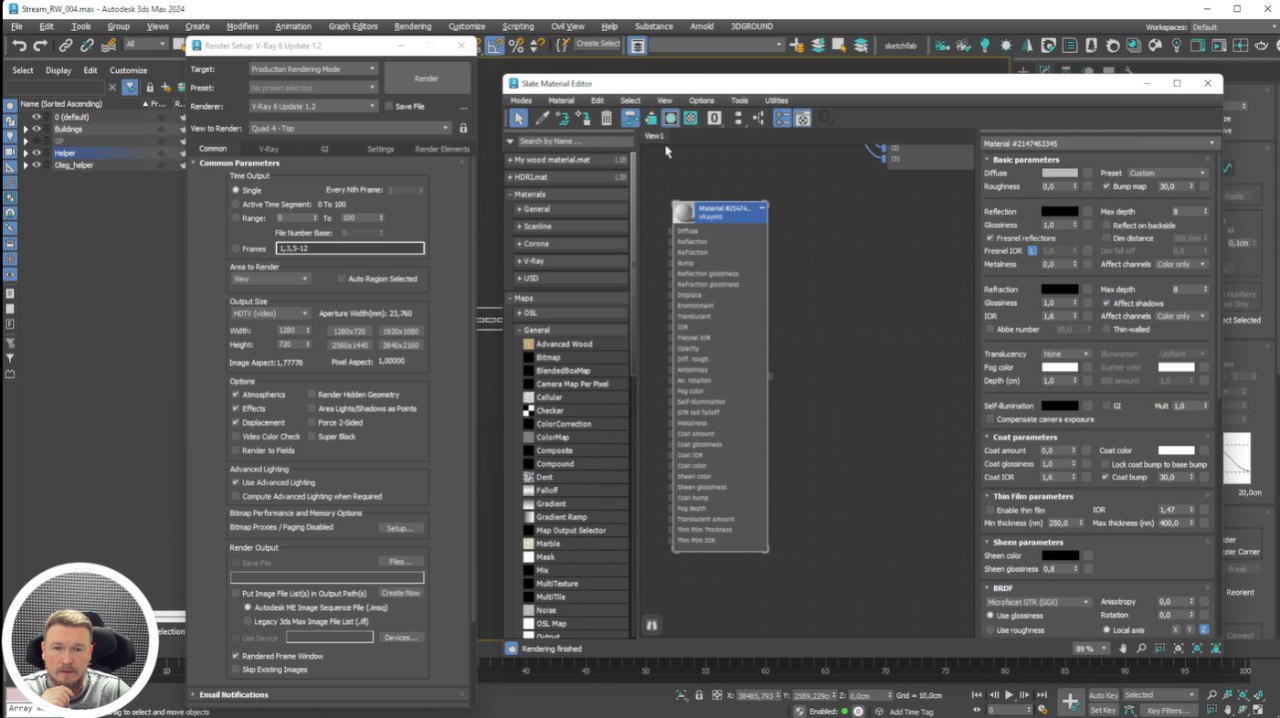Click the Undo arrow in main toolbar
Viewport: 1280px width, 718px height.
coord(19,45)
